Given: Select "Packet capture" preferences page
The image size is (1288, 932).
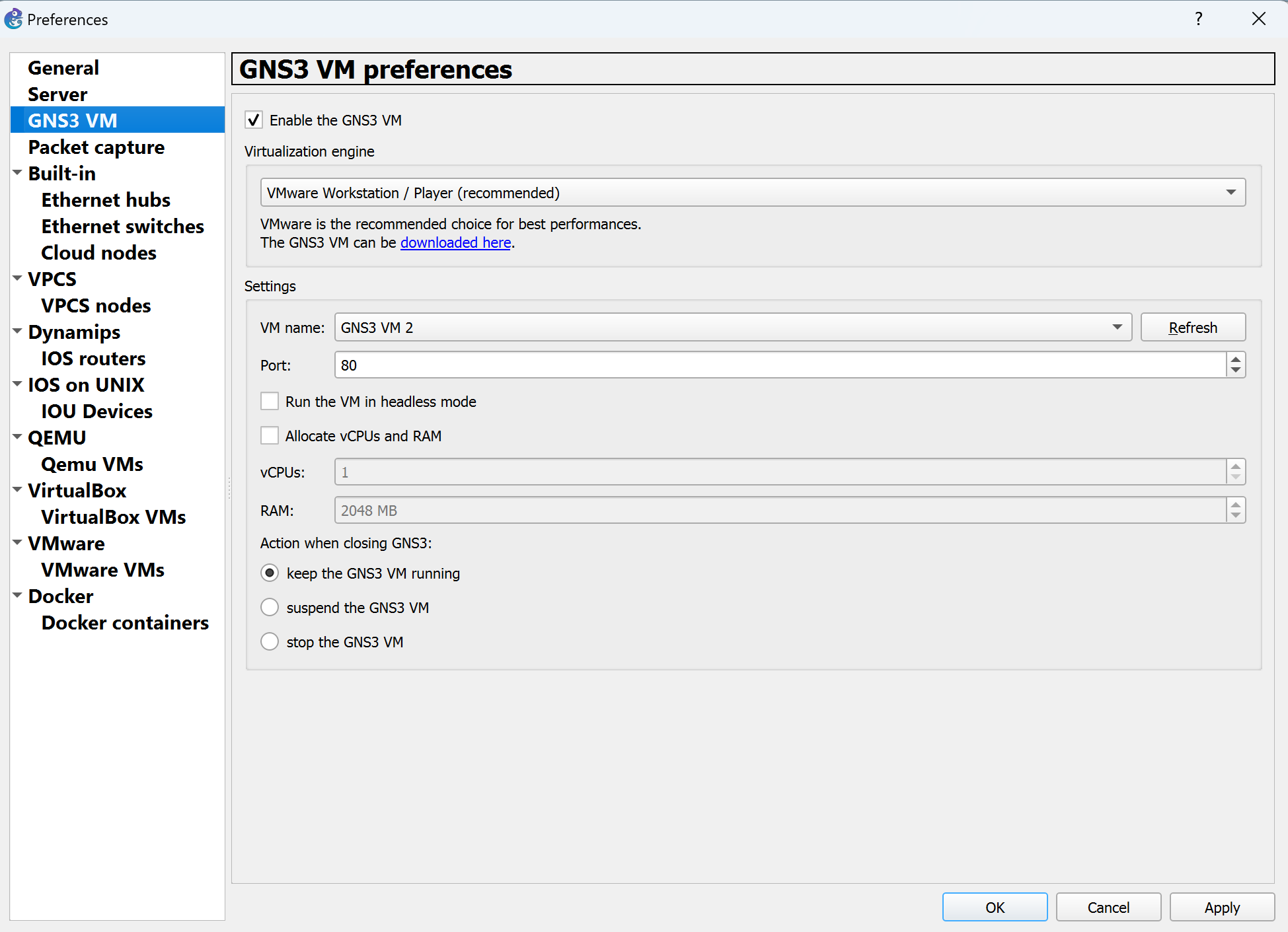Looking at the screenshot, I should point(96,147).
